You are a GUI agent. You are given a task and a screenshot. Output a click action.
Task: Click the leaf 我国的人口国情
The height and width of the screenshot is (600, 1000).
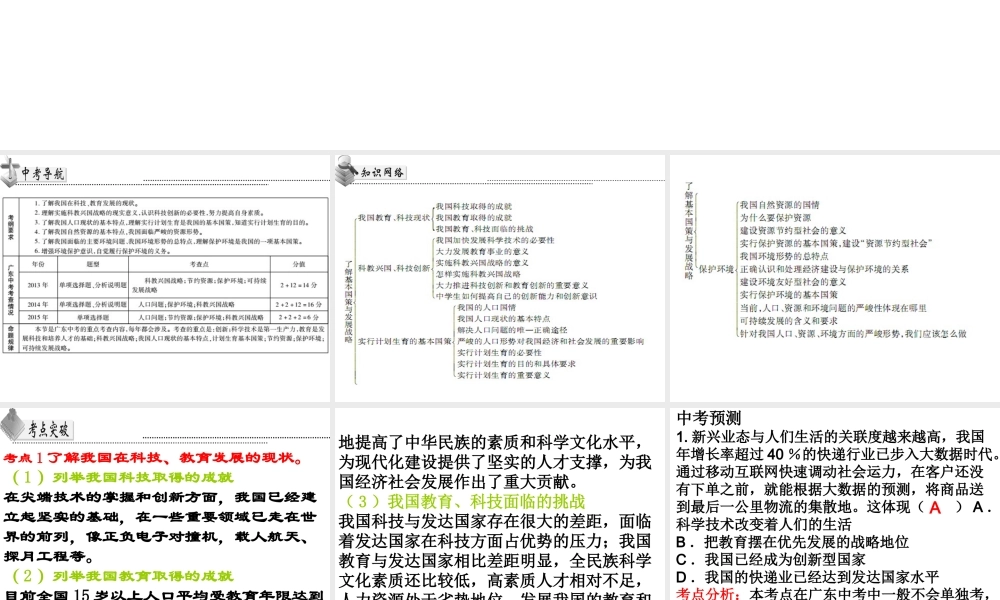coord(487,307)
